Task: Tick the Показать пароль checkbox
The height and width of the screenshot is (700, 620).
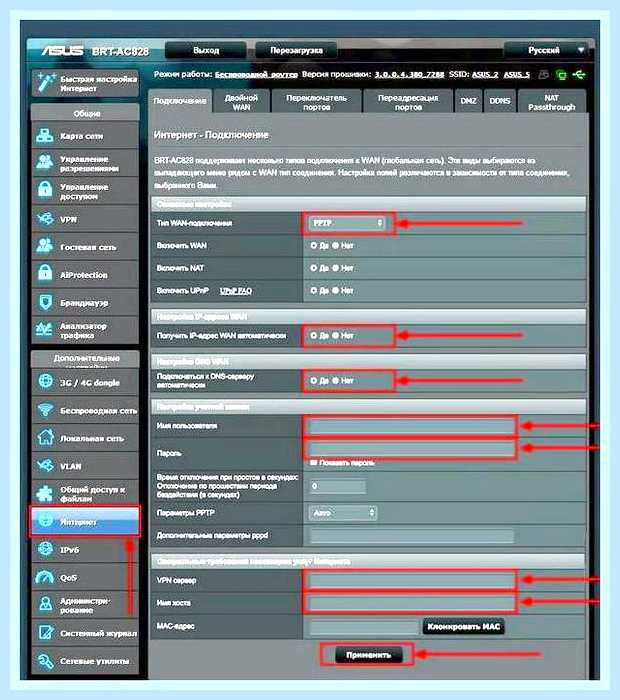Action: 314,463
